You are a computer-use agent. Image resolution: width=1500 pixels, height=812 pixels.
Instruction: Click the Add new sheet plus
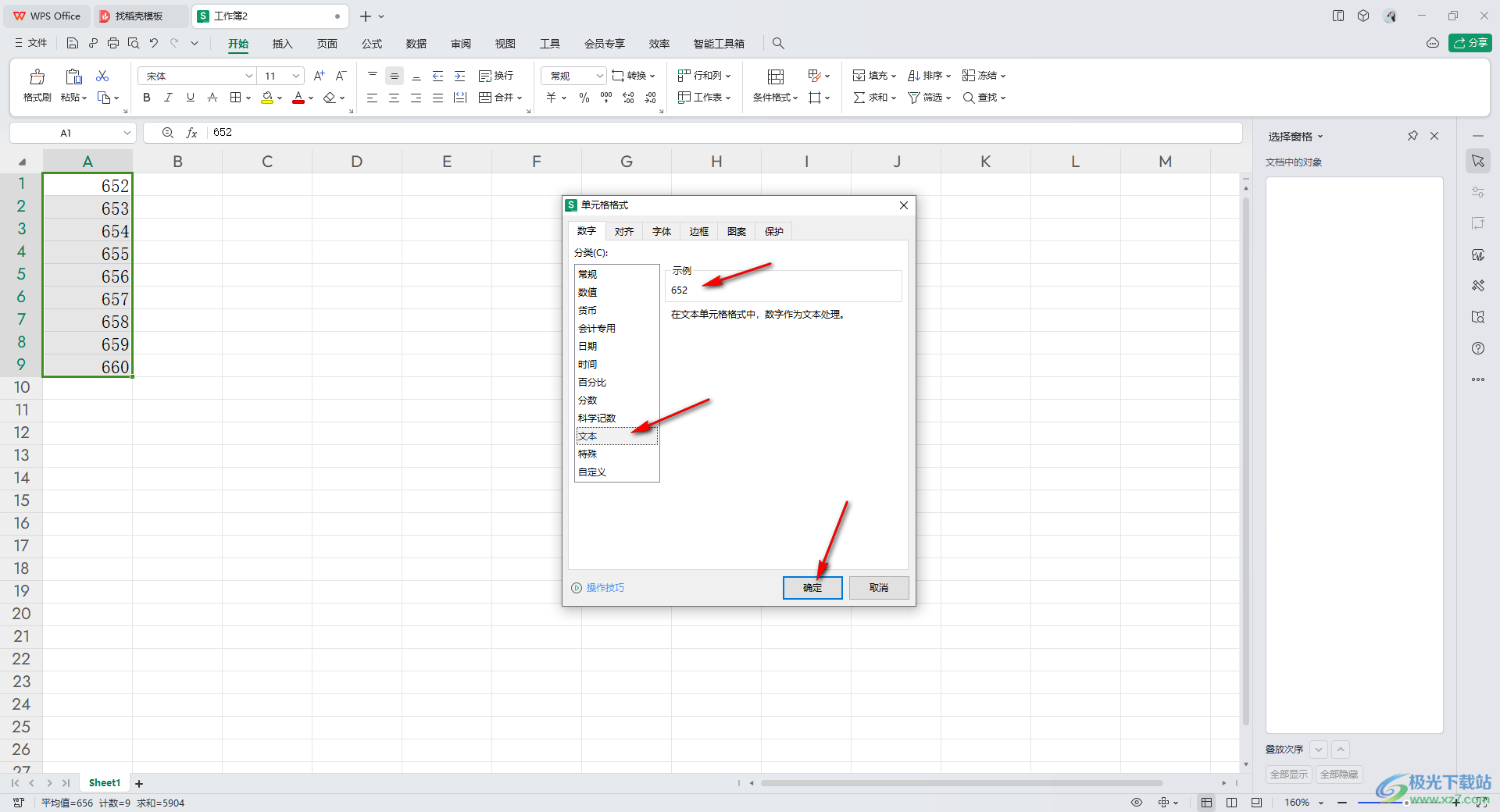[x=139, y=783]
